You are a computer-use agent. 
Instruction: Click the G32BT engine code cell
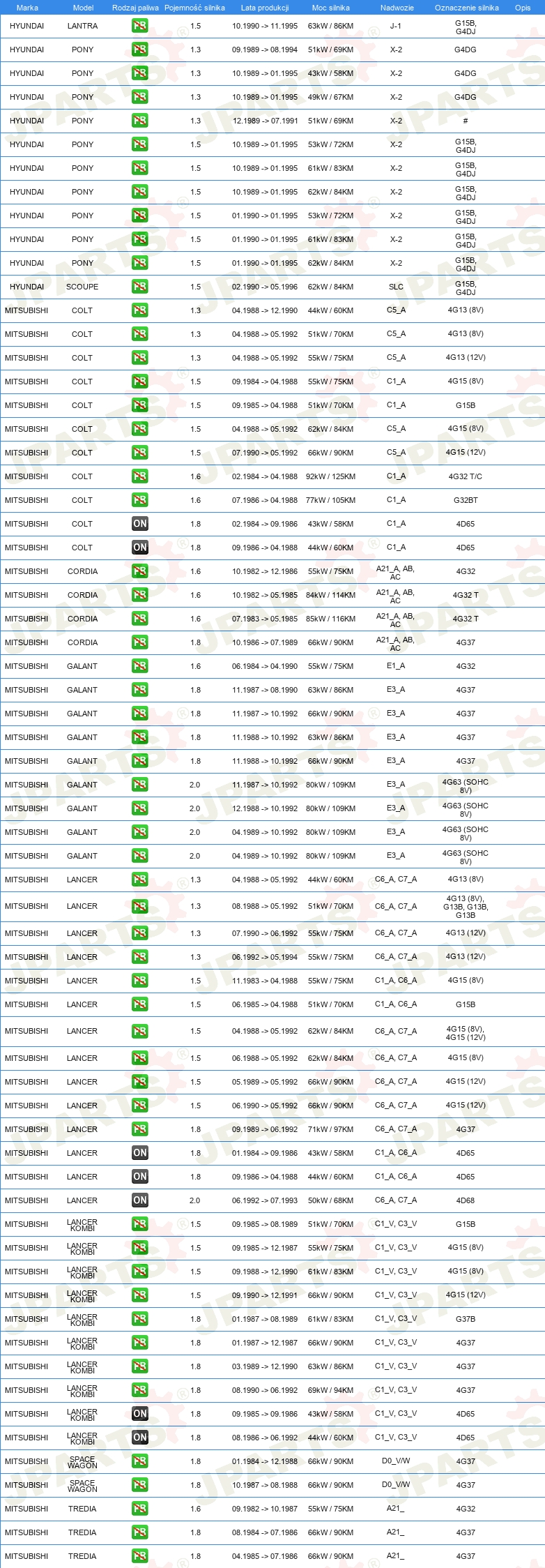(466, 500)
